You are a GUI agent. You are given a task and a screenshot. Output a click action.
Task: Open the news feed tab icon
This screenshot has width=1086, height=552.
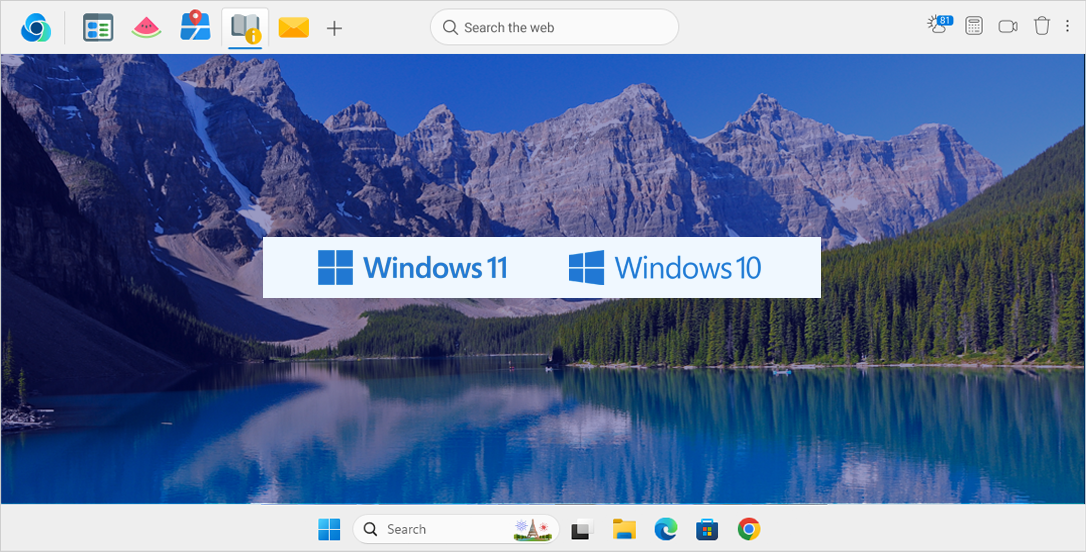(x=98, y=28)
